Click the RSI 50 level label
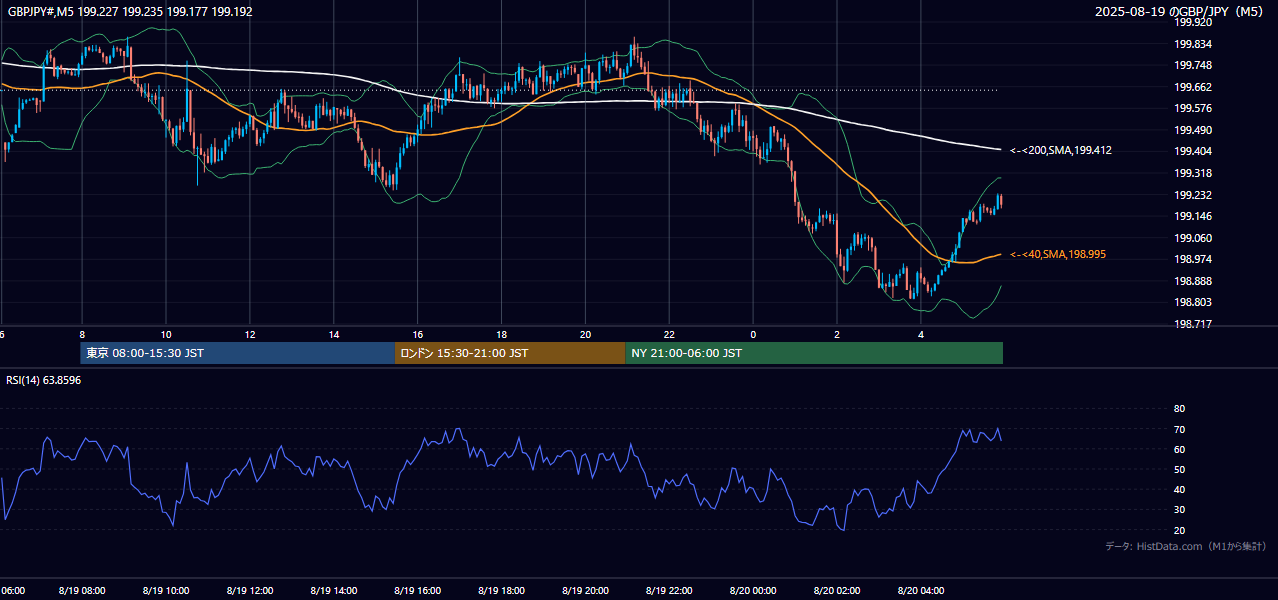 1179,469
